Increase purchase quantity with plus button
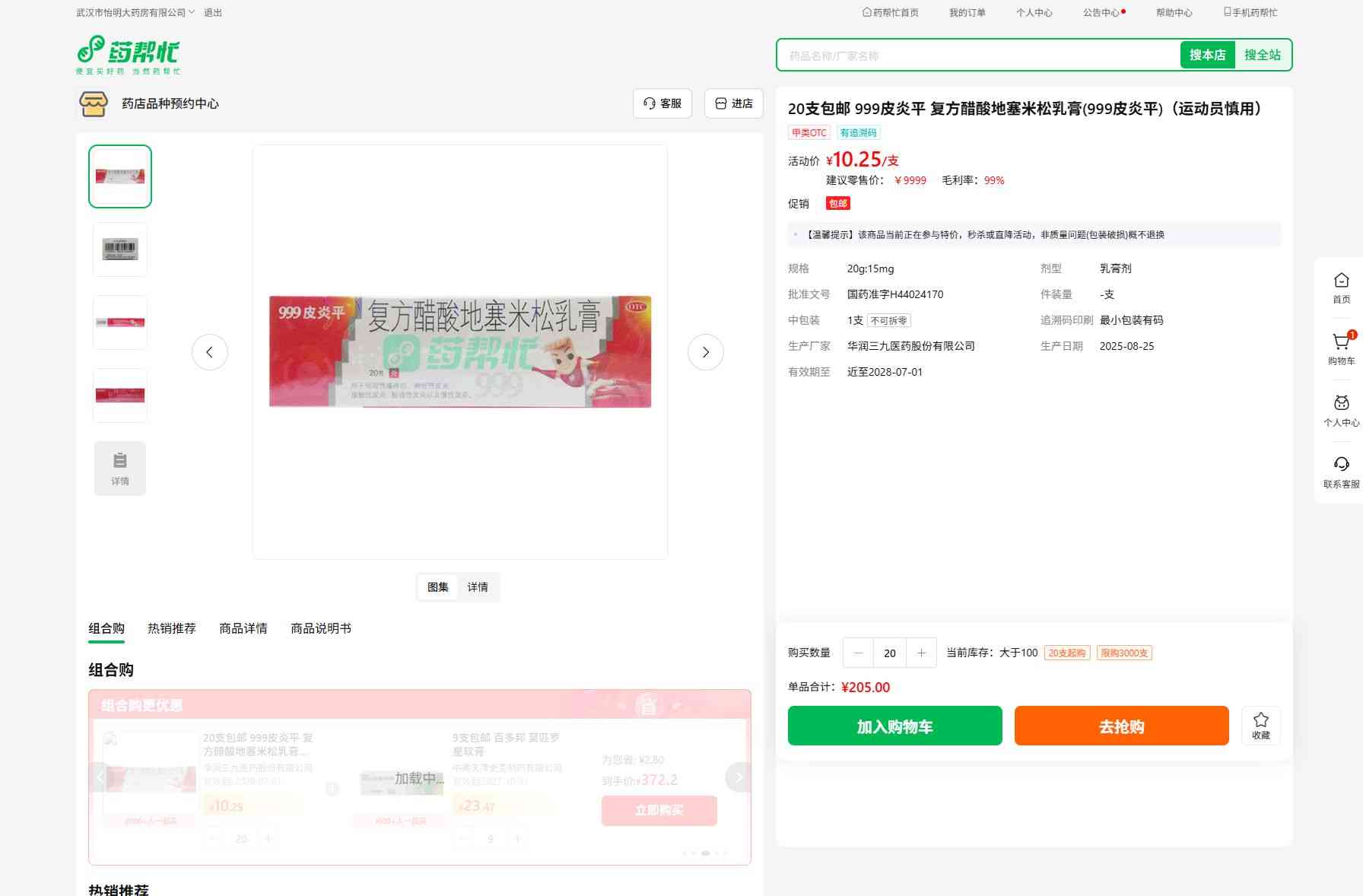This screenshot has width=1363, height=896. pos(921,653)
